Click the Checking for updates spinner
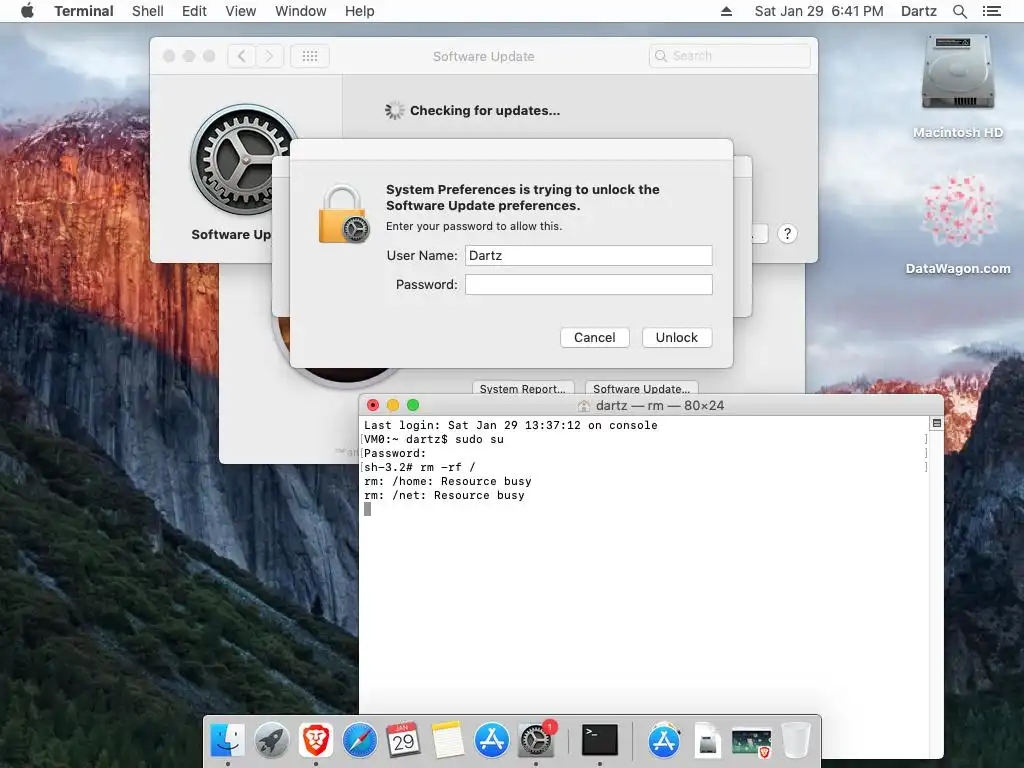 pos(394,110)
